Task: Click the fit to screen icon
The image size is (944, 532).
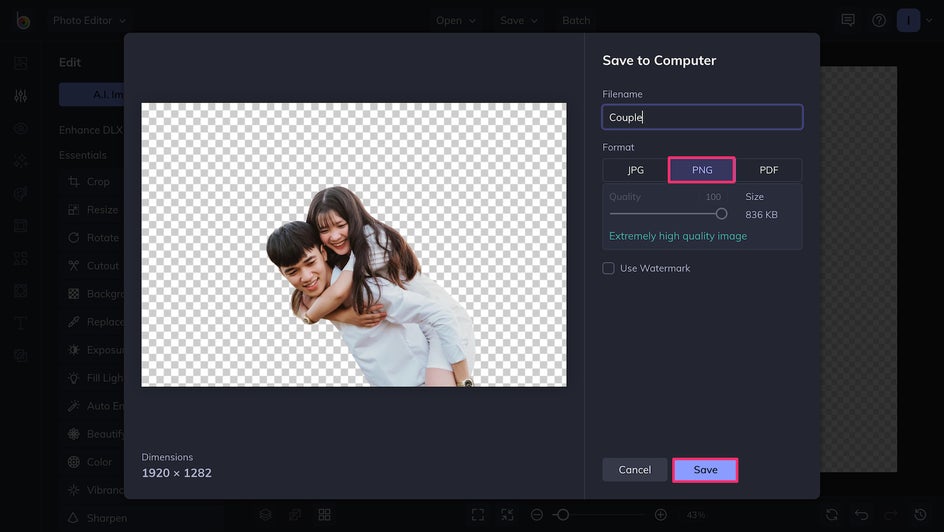Action: (478, 515)
